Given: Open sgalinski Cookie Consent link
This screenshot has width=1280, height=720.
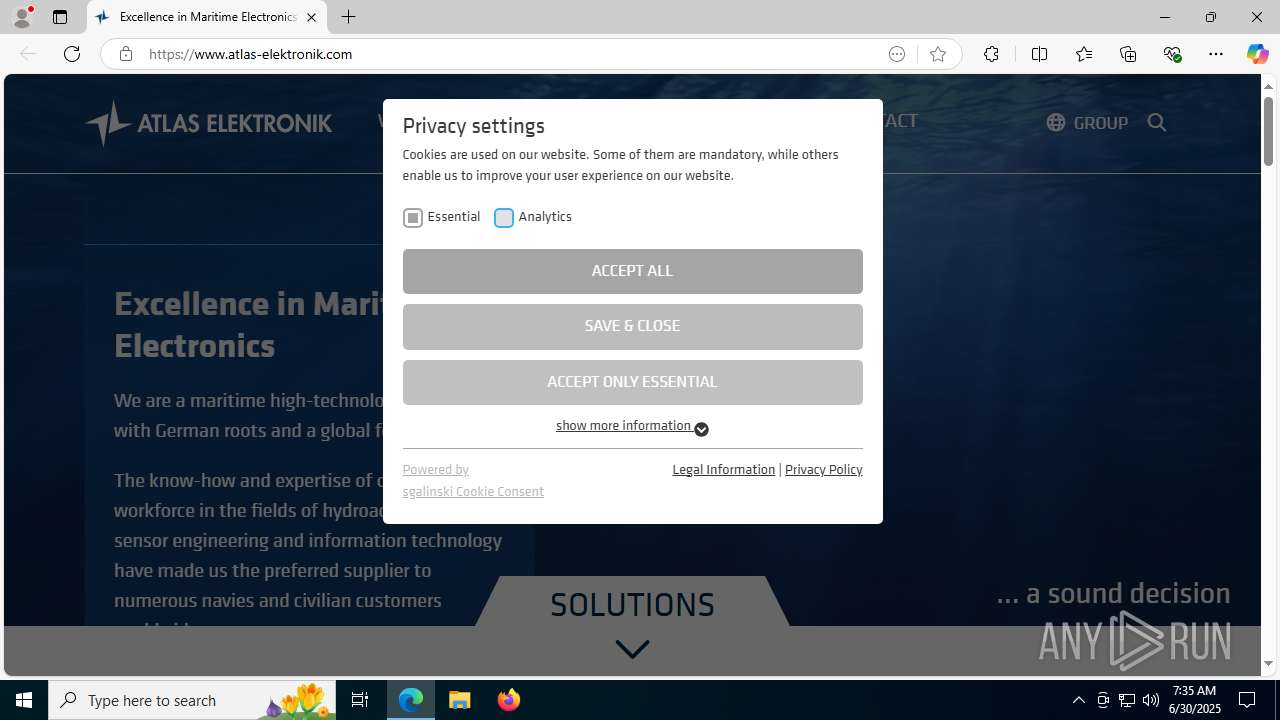Looking at the screenshot, I should [x=473, y=492].
